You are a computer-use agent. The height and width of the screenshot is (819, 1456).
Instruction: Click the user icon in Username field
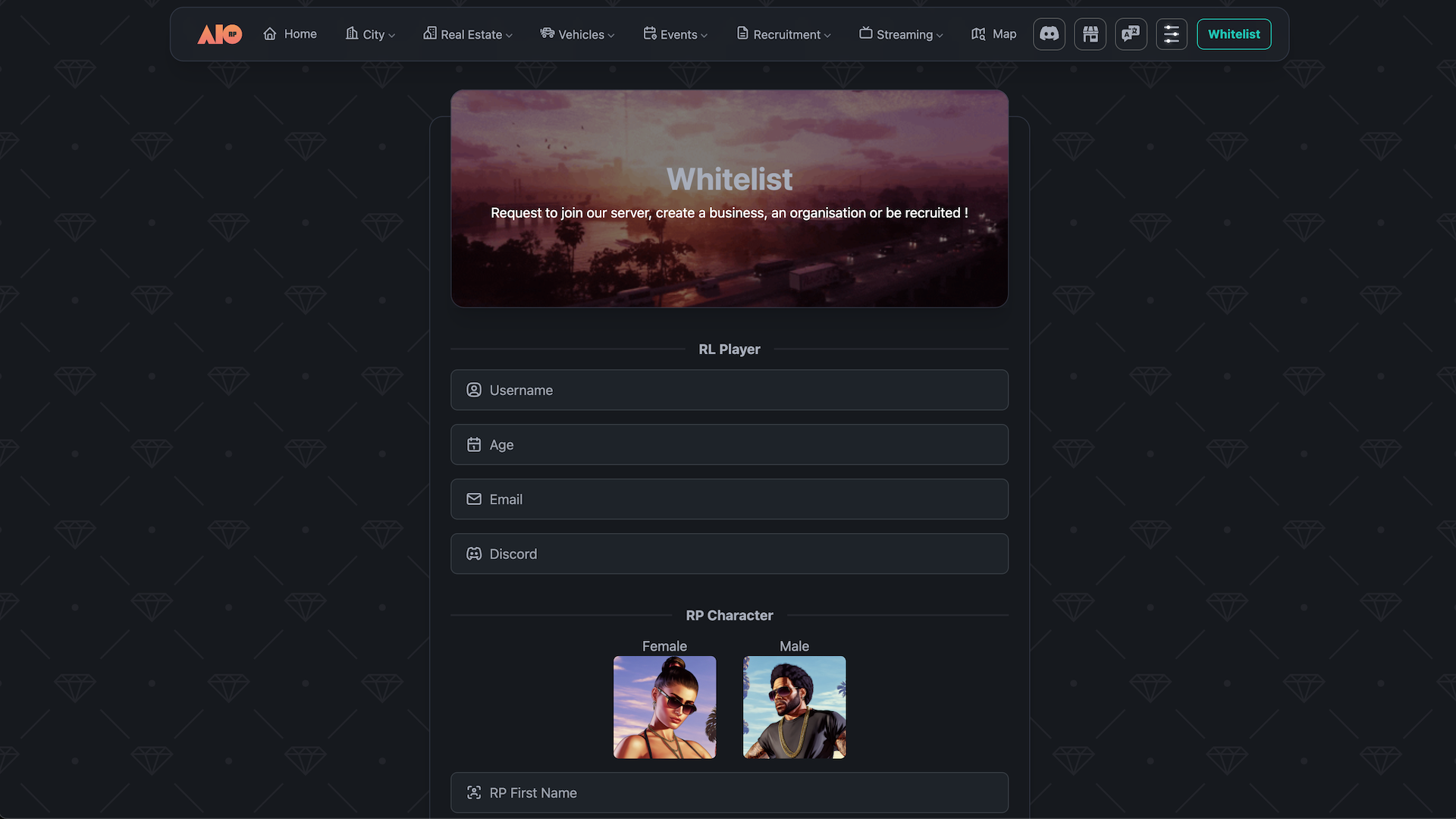point(474,390)
